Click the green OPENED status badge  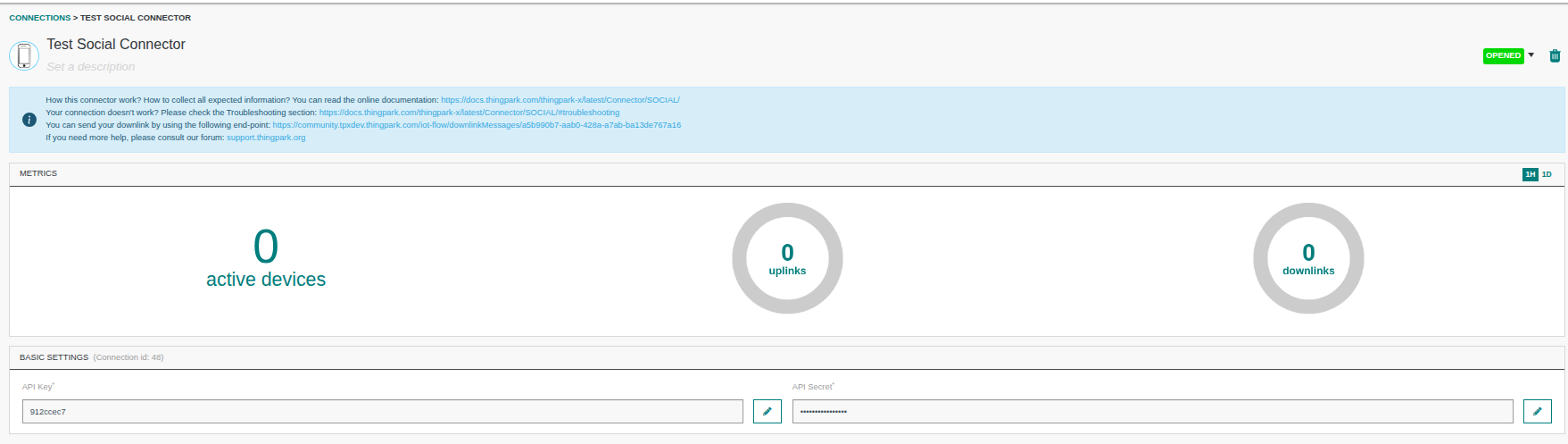[1503, 55]
